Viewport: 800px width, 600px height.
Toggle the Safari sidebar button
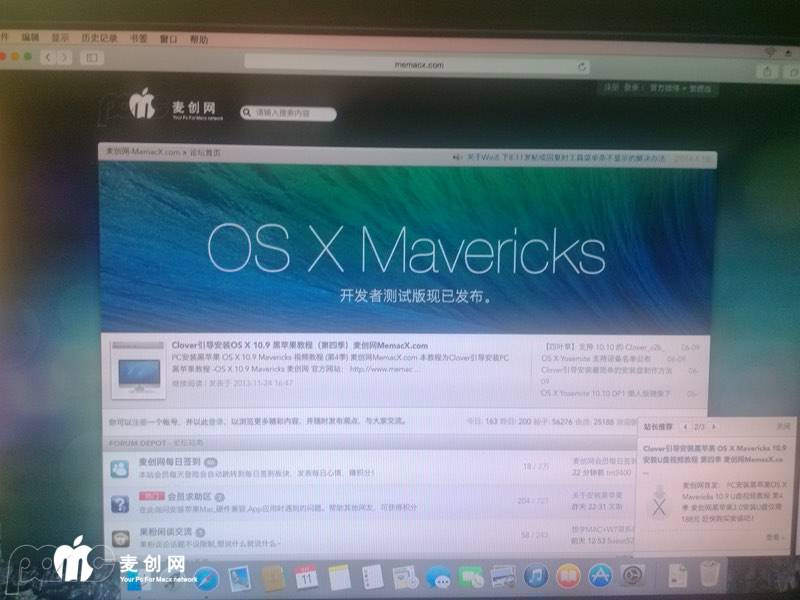point(92,59)
